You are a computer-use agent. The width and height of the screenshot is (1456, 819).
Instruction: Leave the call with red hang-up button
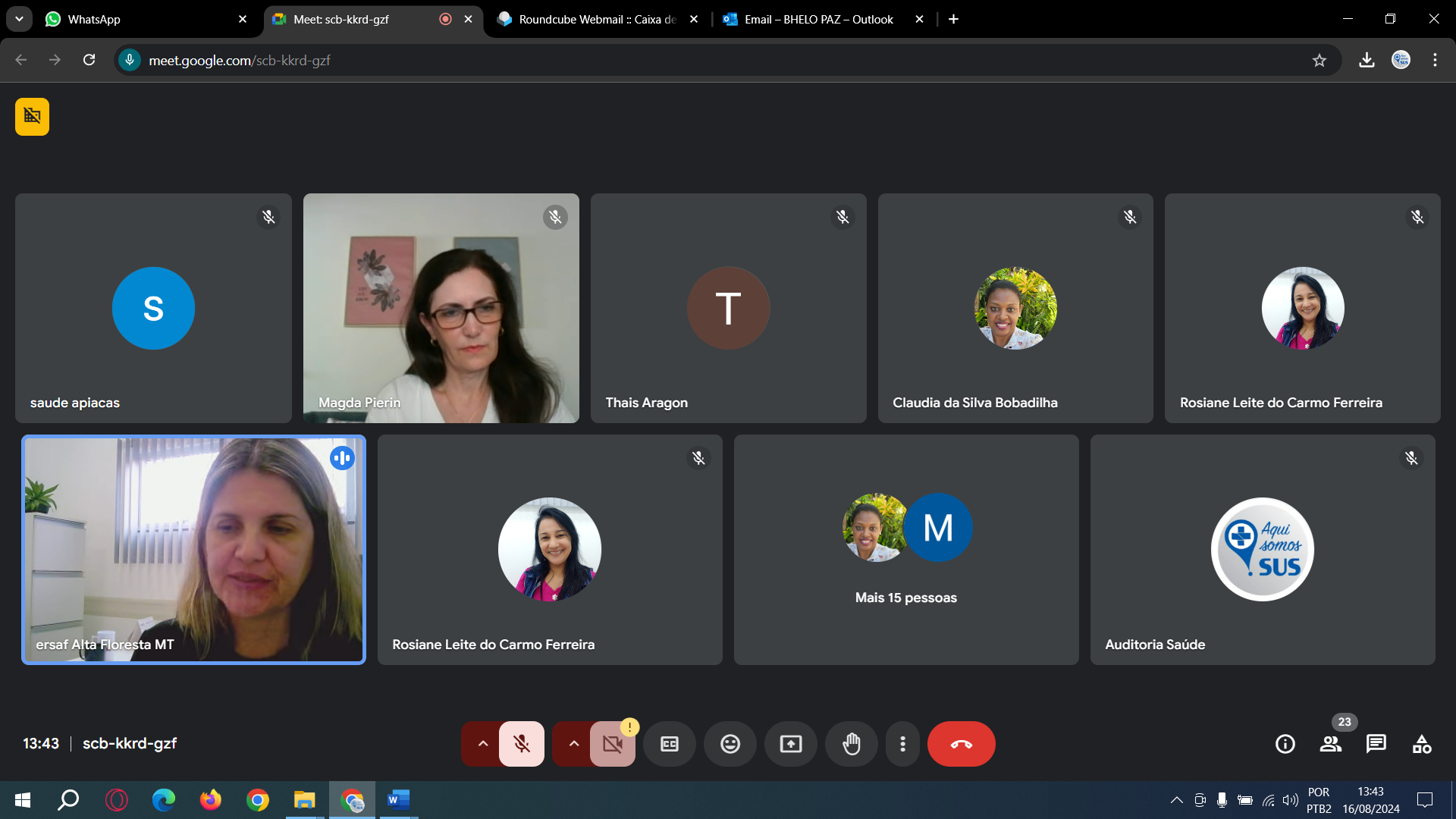pos(962,744)
